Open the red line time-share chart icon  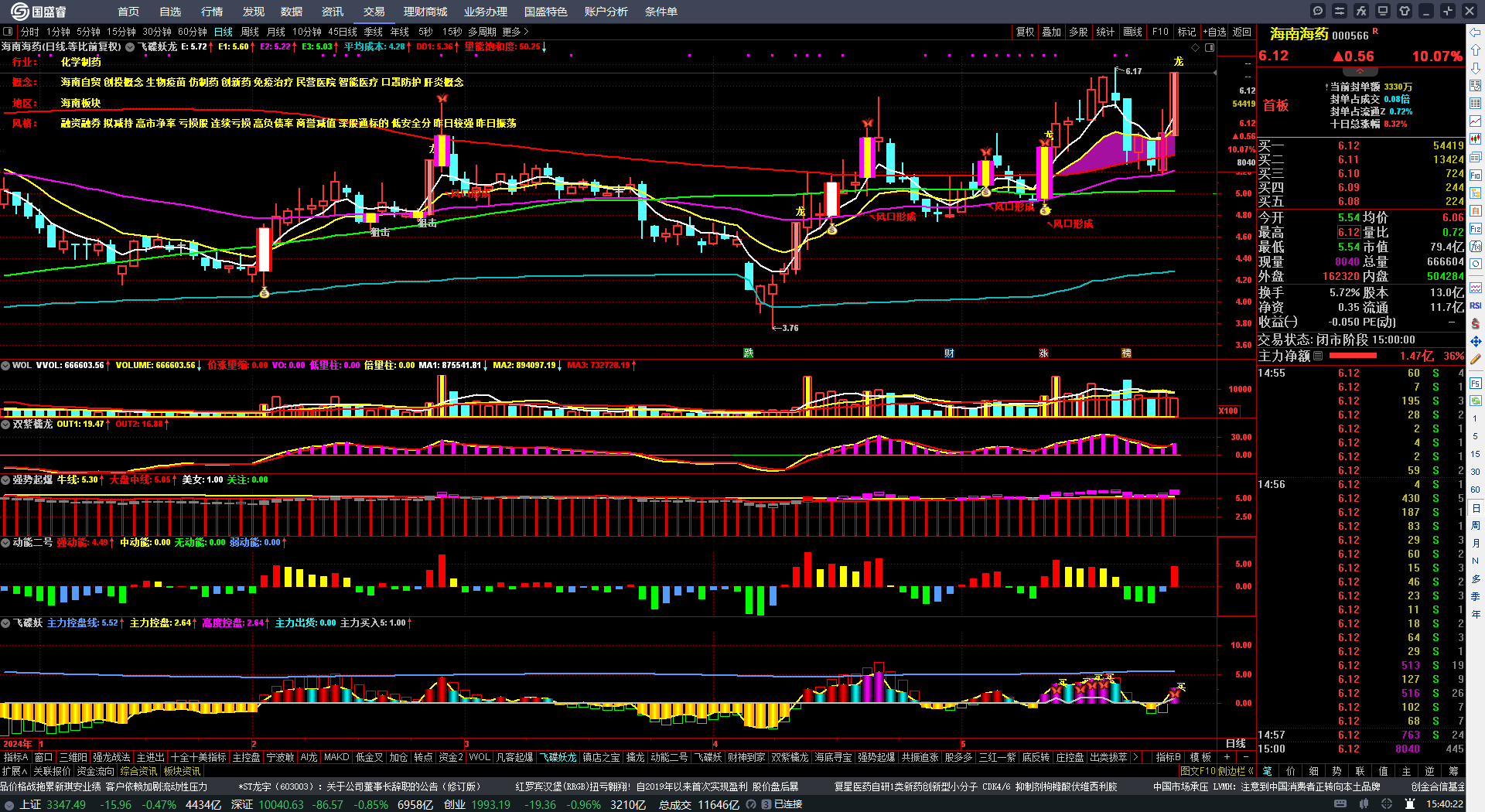pyautogui.click(x=1476, y=121)
